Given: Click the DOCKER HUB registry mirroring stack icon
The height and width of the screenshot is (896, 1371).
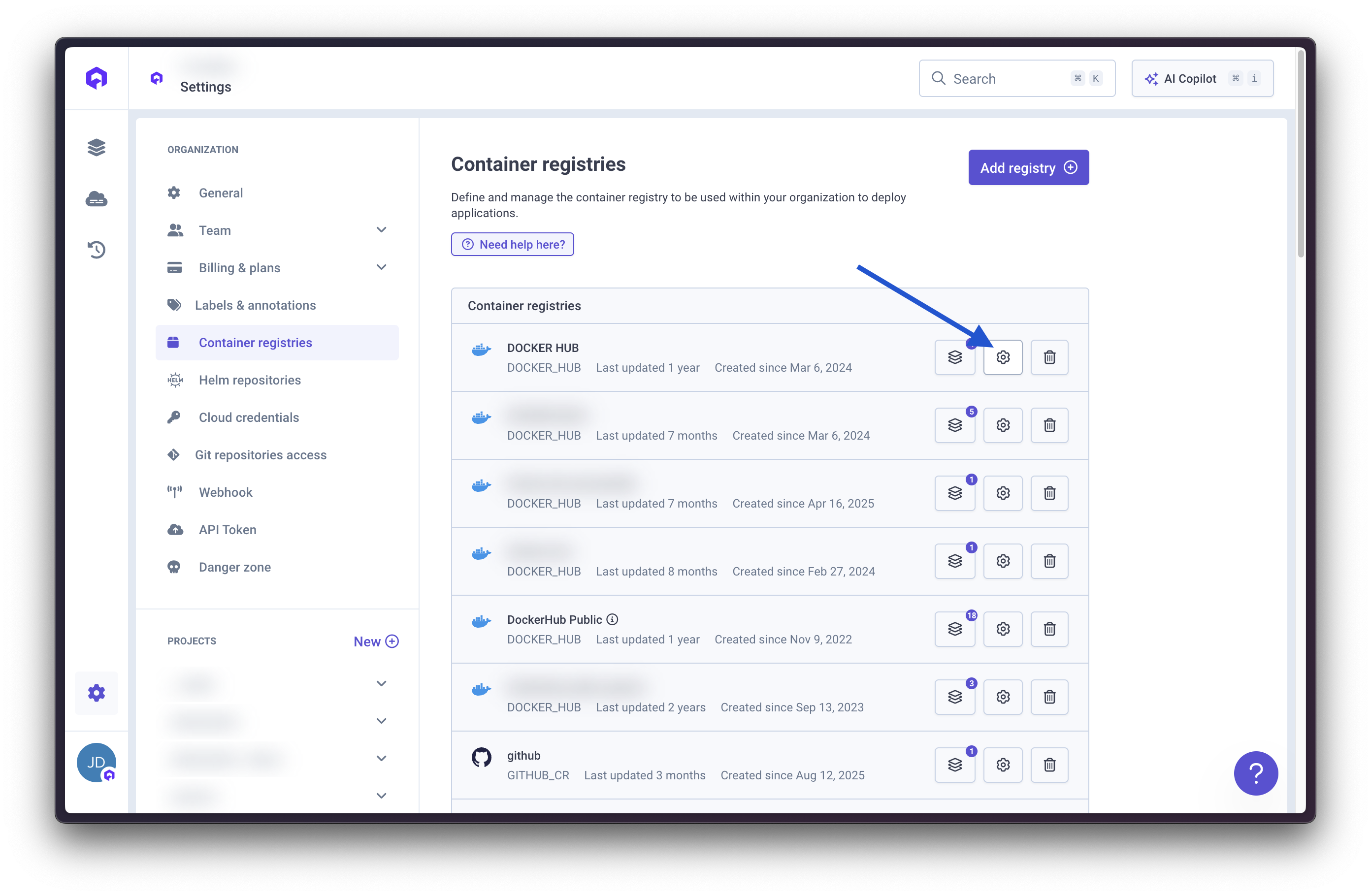Looking at the screenshot, I should click(x=954, y=357).
